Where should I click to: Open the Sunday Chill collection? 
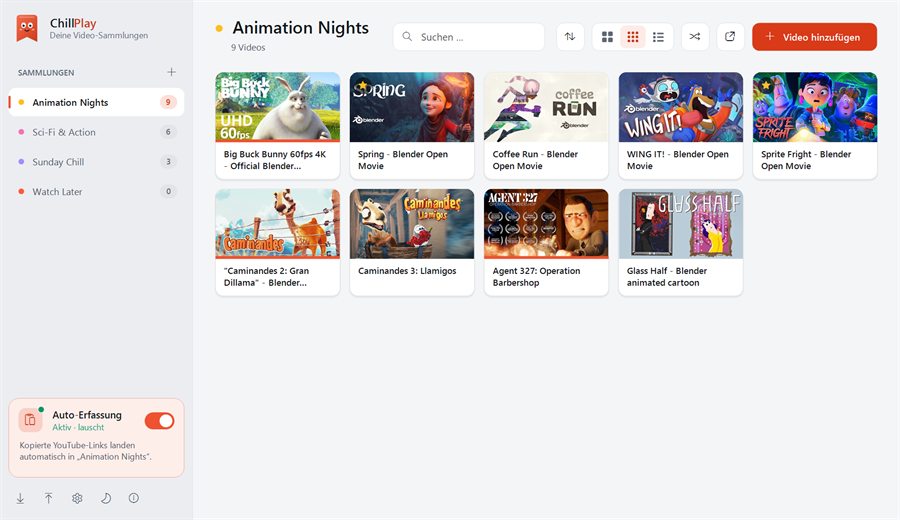[x=96, y=162]
